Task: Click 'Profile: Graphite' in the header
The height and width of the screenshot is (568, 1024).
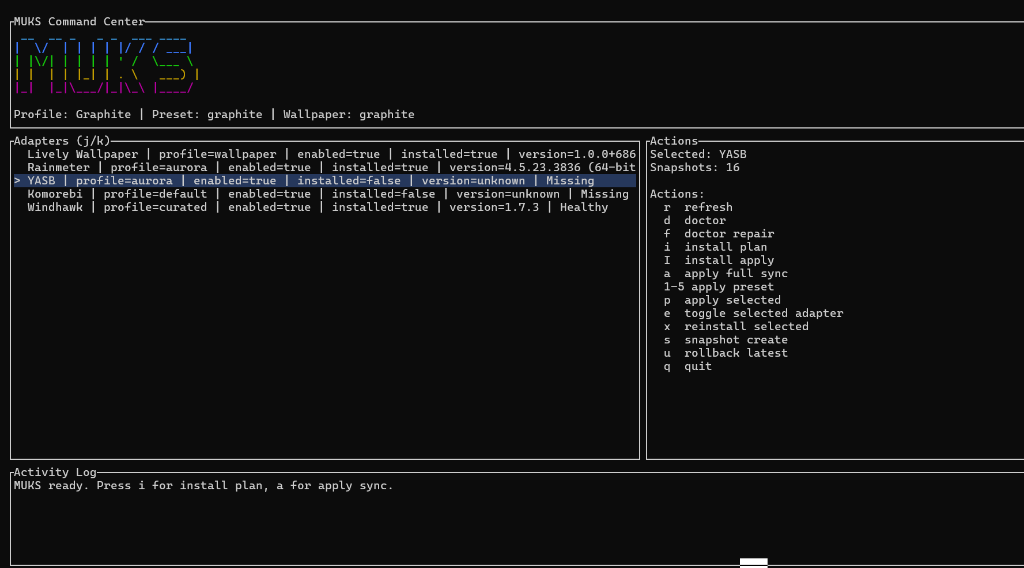Action: [72, 114]
